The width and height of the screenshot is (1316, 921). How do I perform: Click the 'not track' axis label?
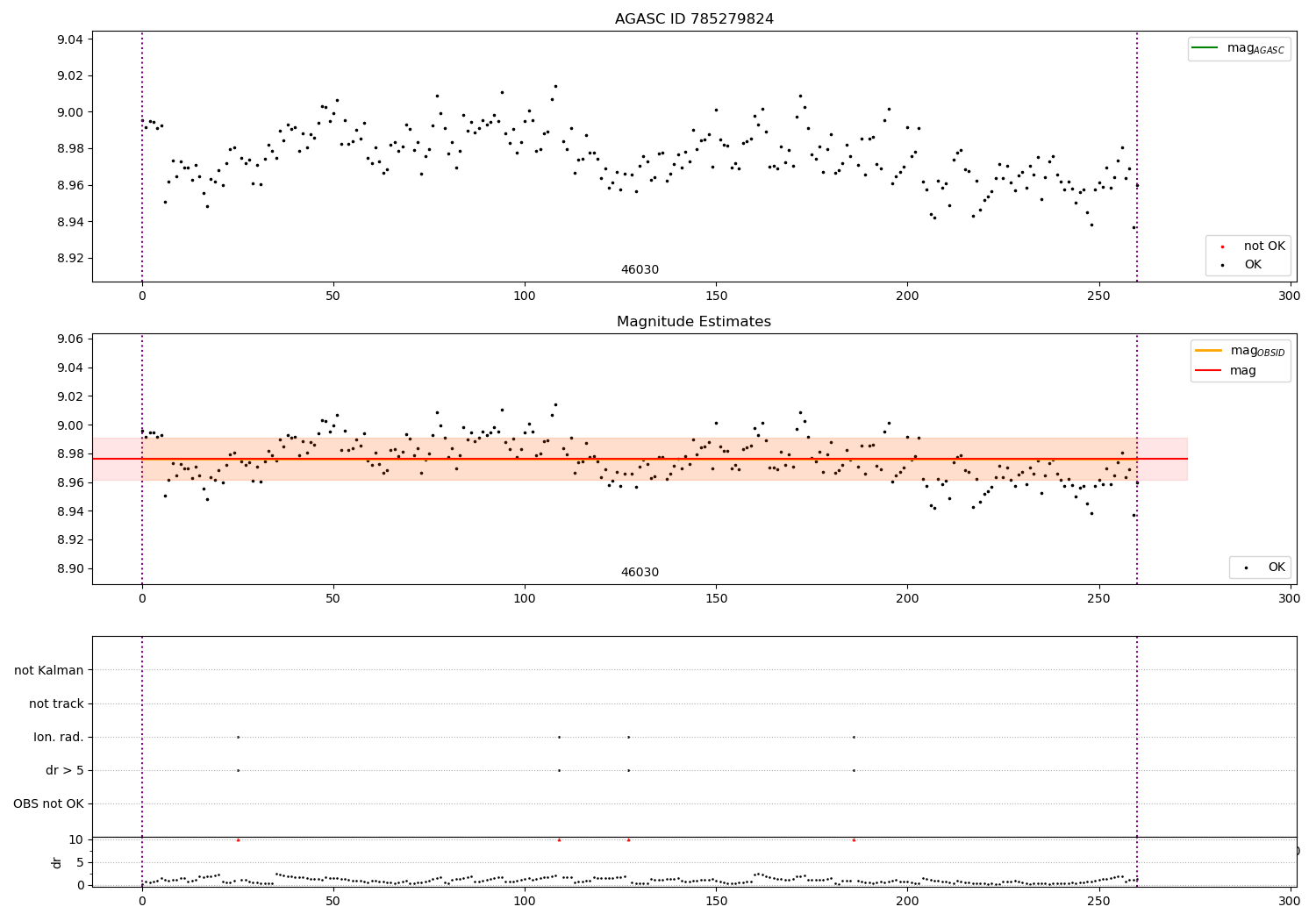pyautogui.click(x=56, y=703)
